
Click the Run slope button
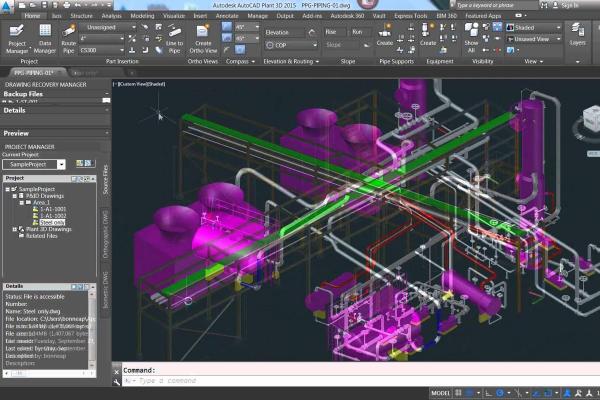[x=355, y=32]
